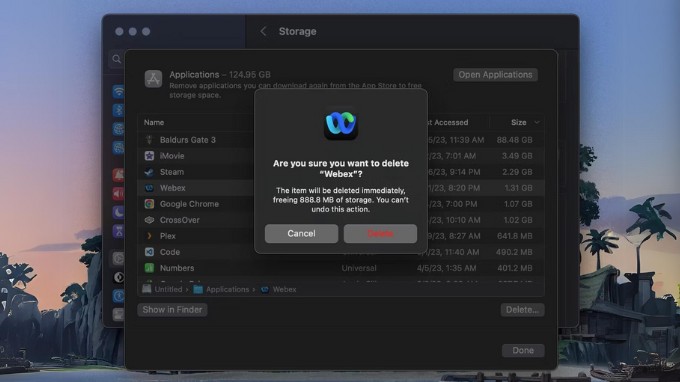Open Applications folder button

tap(495, 75)
